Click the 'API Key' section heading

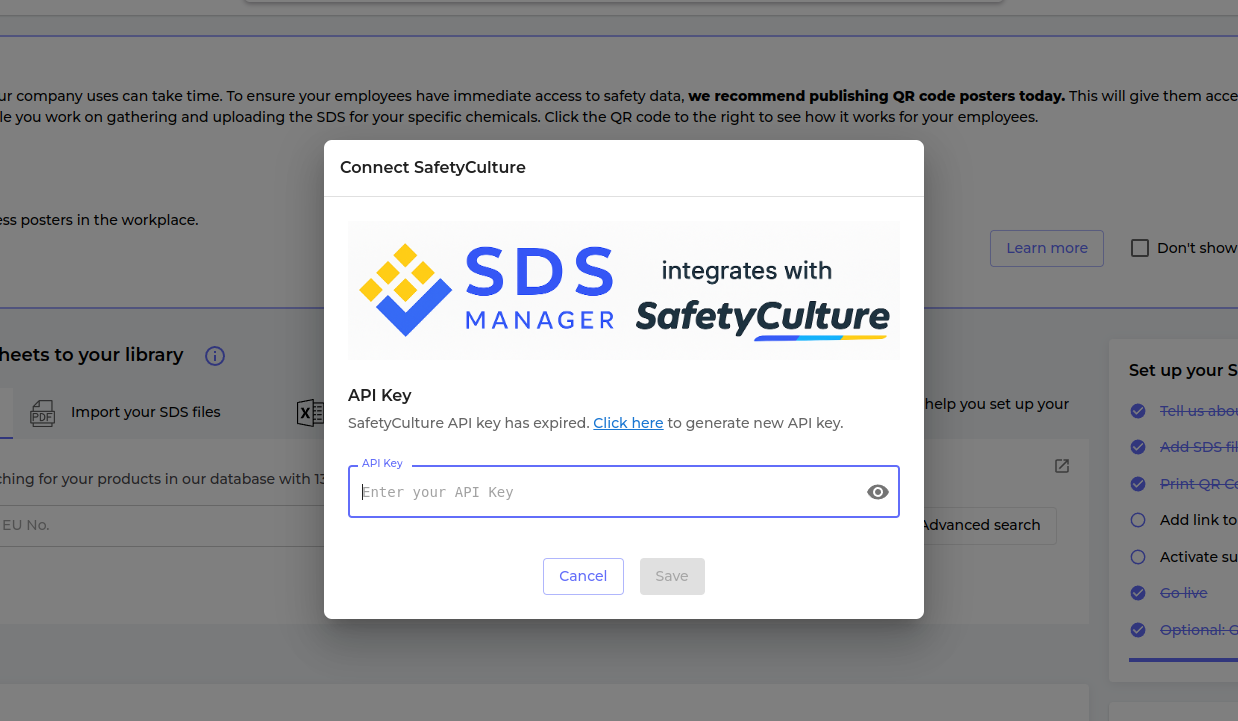(x=380, y=395)
